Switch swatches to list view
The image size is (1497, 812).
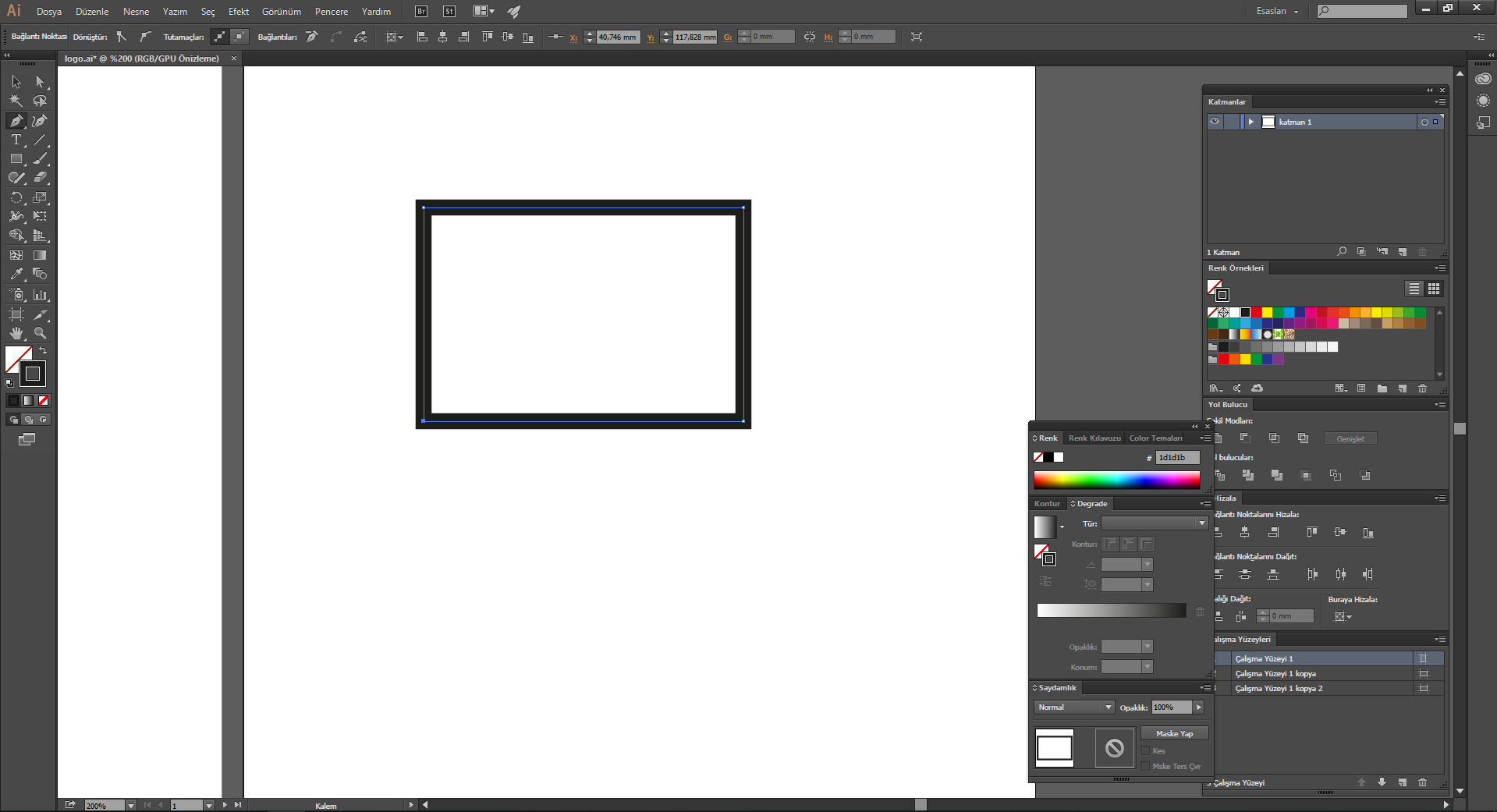click(x=1414, y=289)
